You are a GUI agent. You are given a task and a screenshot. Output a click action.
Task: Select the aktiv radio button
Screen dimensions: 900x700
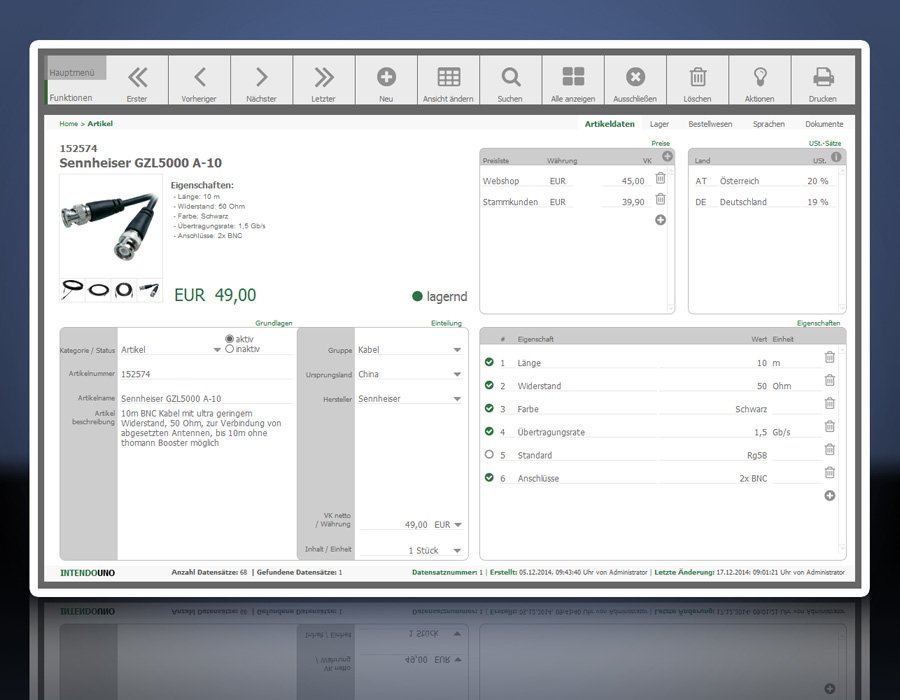230,339
